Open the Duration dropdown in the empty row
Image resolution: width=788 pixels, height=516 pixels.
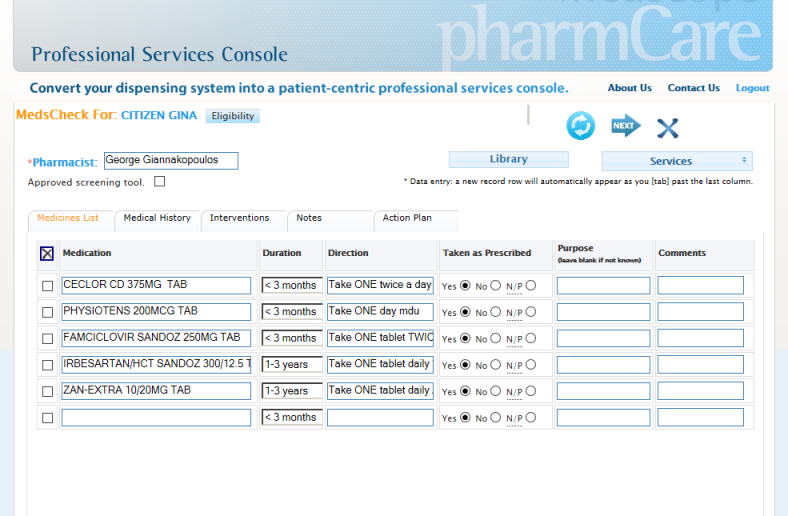291,417
